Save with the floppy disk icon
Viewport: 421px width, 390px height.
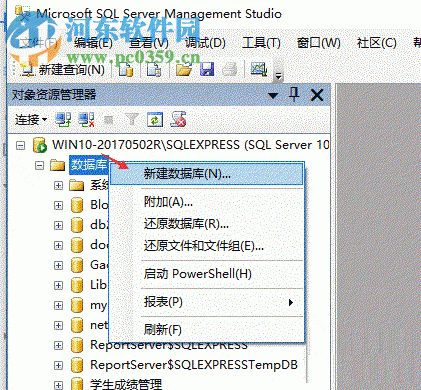pos(207,70)
